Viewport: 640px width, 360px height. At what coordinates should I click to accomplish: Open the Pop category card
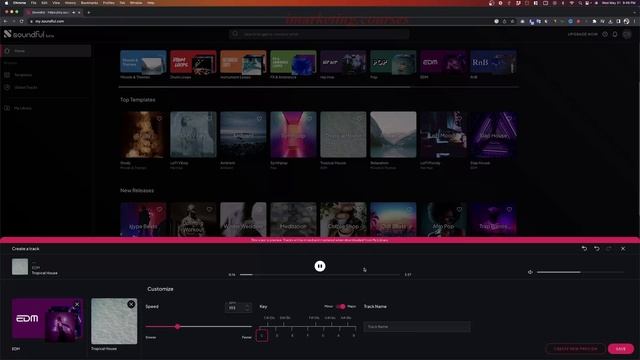pos(393,62)
